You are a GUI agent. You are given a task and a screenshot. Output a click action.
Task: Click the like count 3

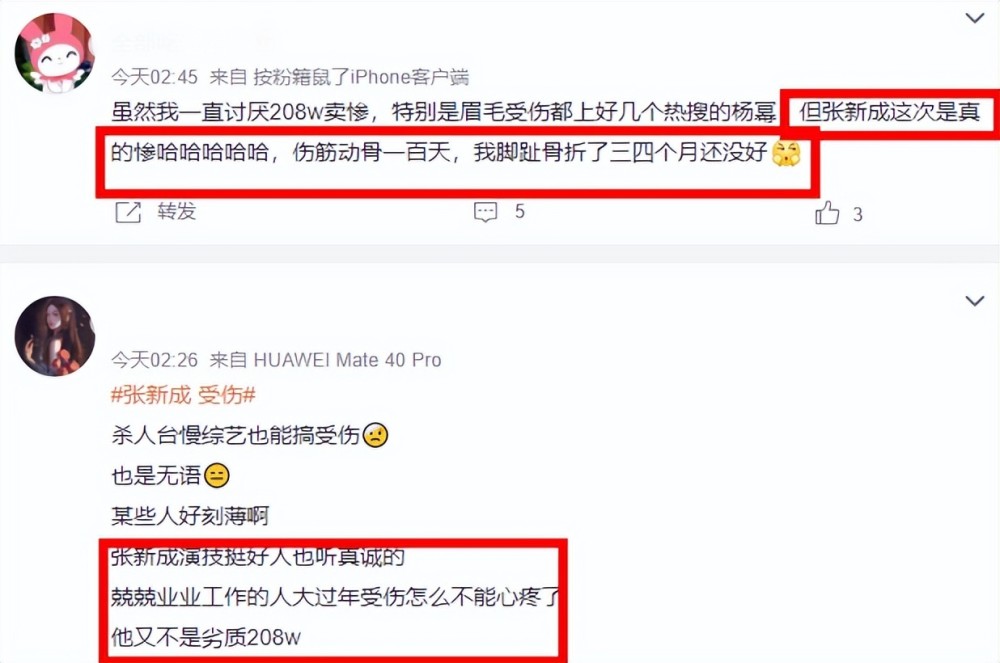pyautogui.click(x=858, y=215)
